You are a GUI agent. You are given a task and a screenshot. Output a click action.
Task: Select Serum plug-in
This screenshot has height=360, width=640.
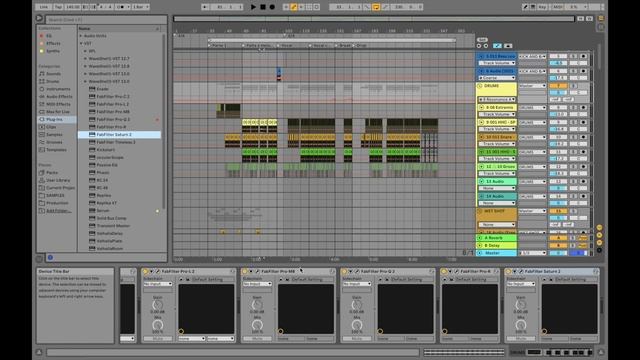103,211
